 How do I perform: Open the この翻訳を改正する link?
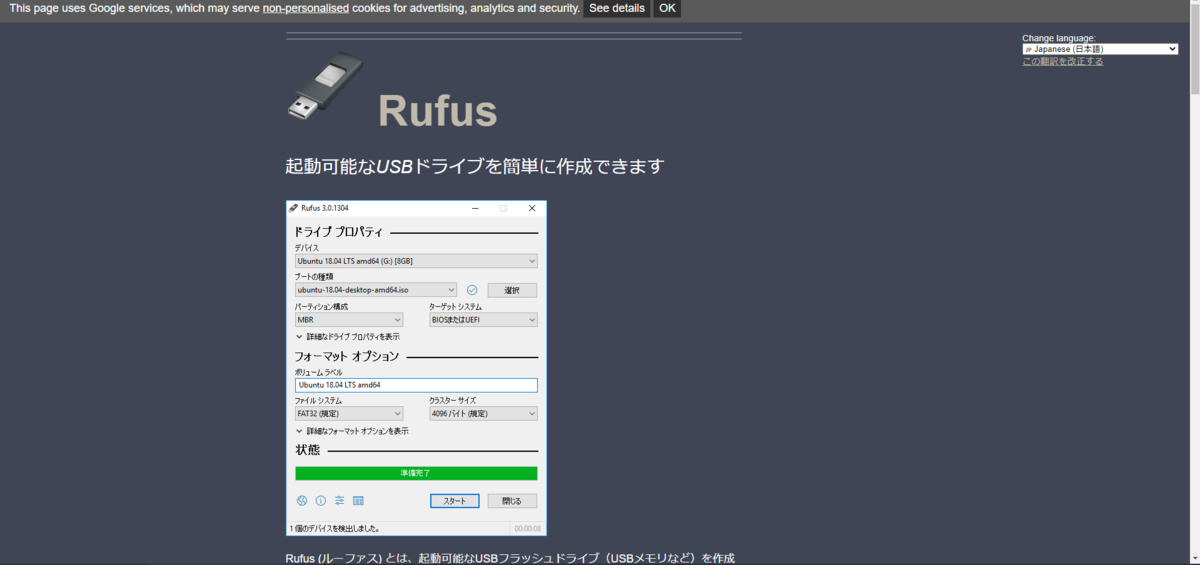tap(1063, 61)
